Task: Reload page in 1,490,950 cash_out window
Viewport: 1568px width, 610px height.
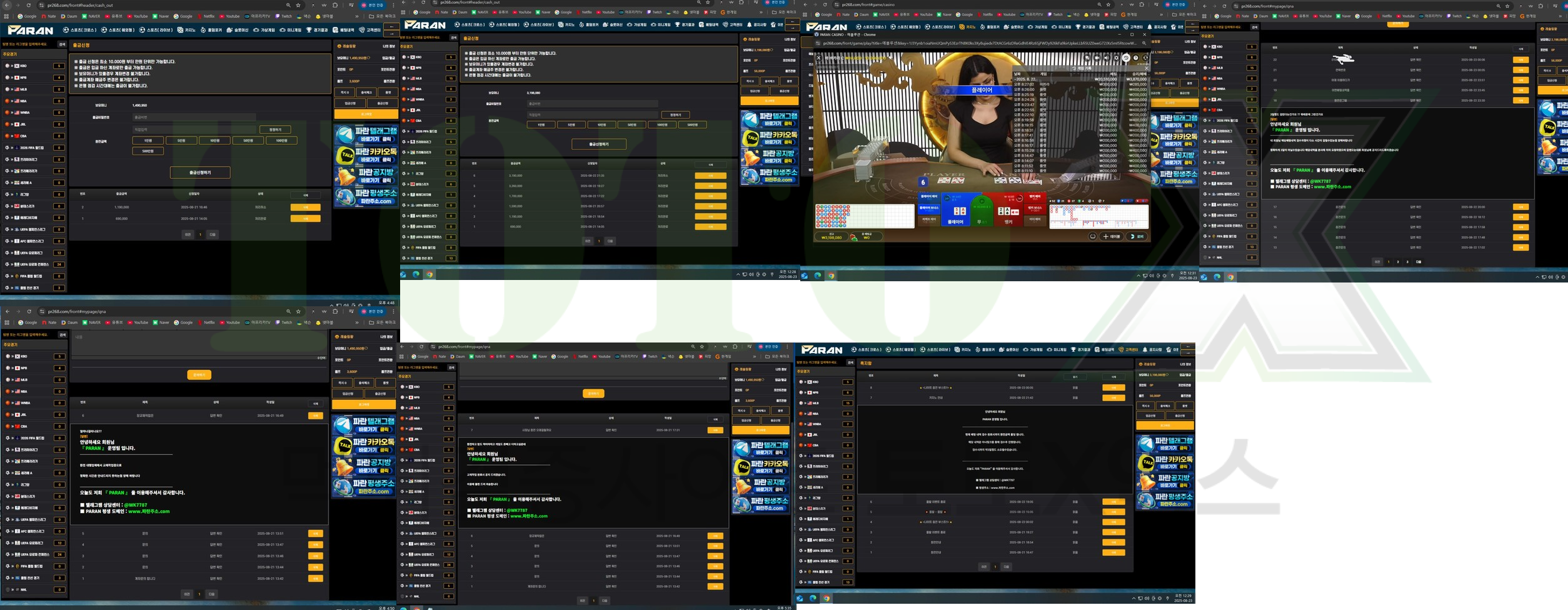Action: (x=29, y=5)
